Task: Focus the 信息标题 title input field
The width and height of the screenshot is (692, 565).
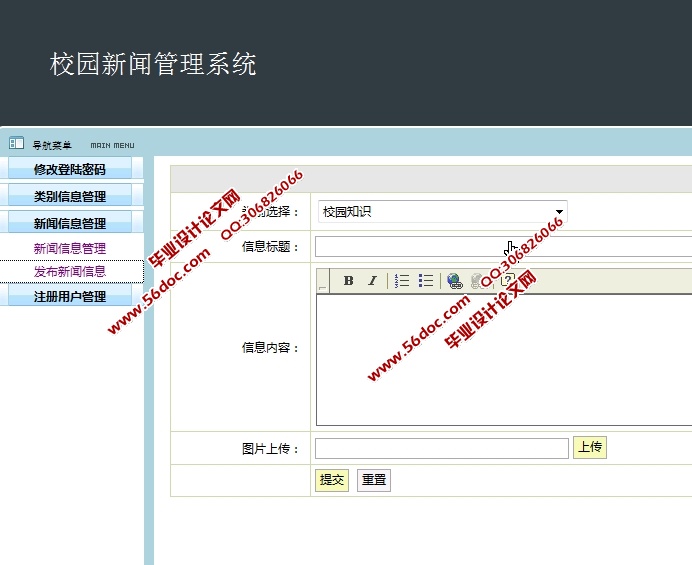Action: click(502, 247)
